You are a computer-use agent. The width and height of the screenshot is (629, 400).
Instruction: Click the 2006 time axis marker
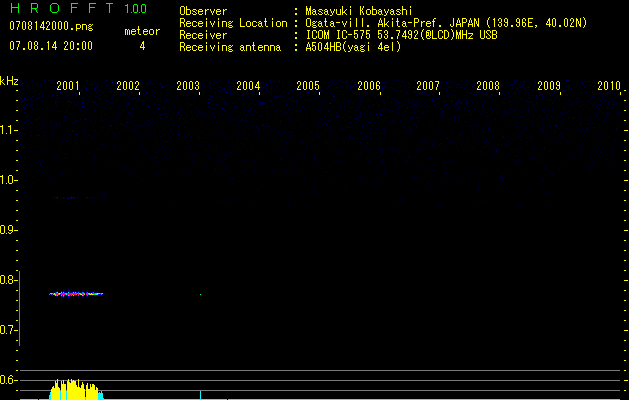coord(369,86)
